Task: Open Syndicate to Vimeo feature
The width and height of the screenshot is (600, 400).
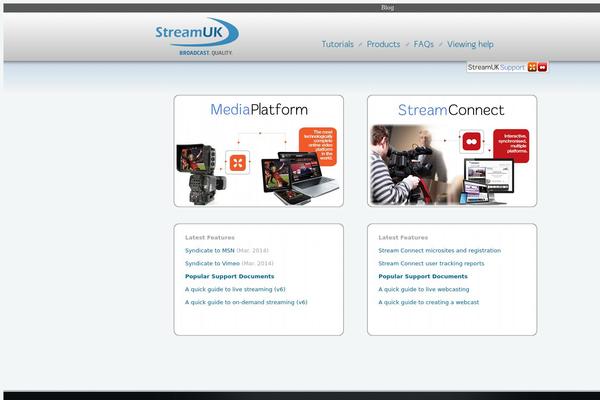Action: (212, 263)
